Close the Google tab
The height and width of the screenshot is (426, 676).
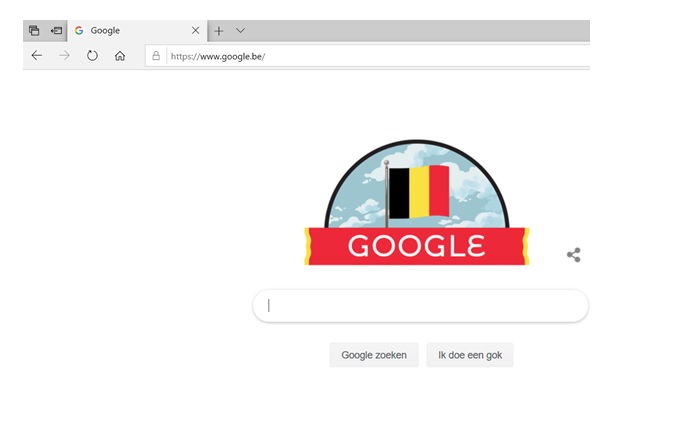click(195, 30)
